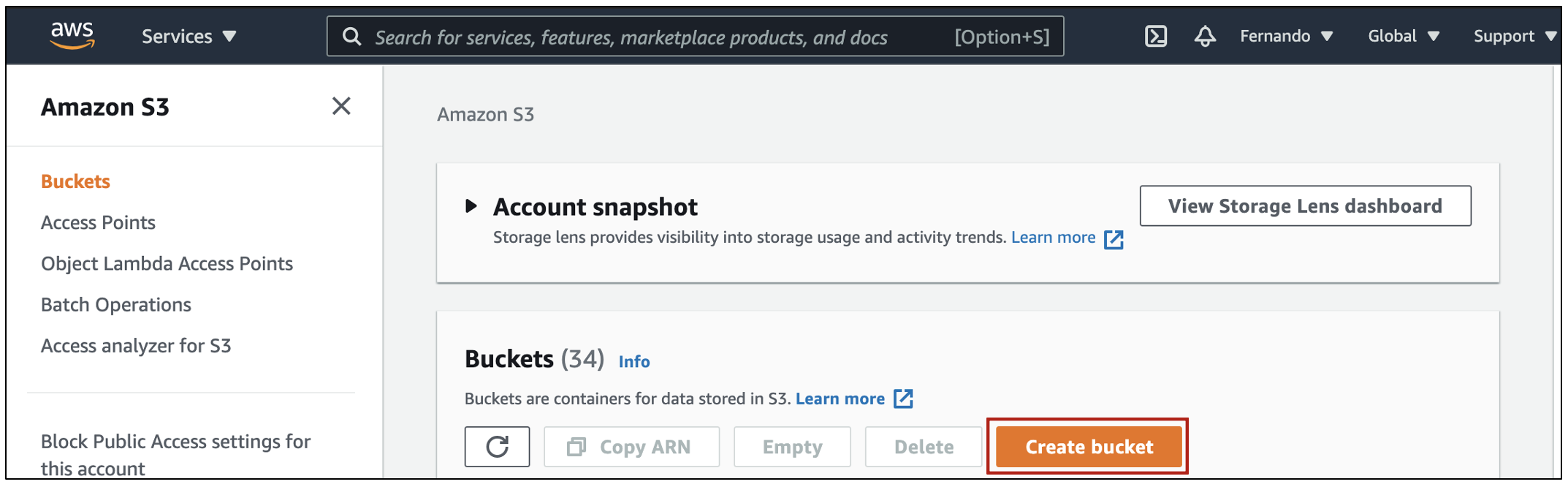1568x487 pixels.
Task: Click into the services search field
Action: pyautogui.click(x=695, y=37)
